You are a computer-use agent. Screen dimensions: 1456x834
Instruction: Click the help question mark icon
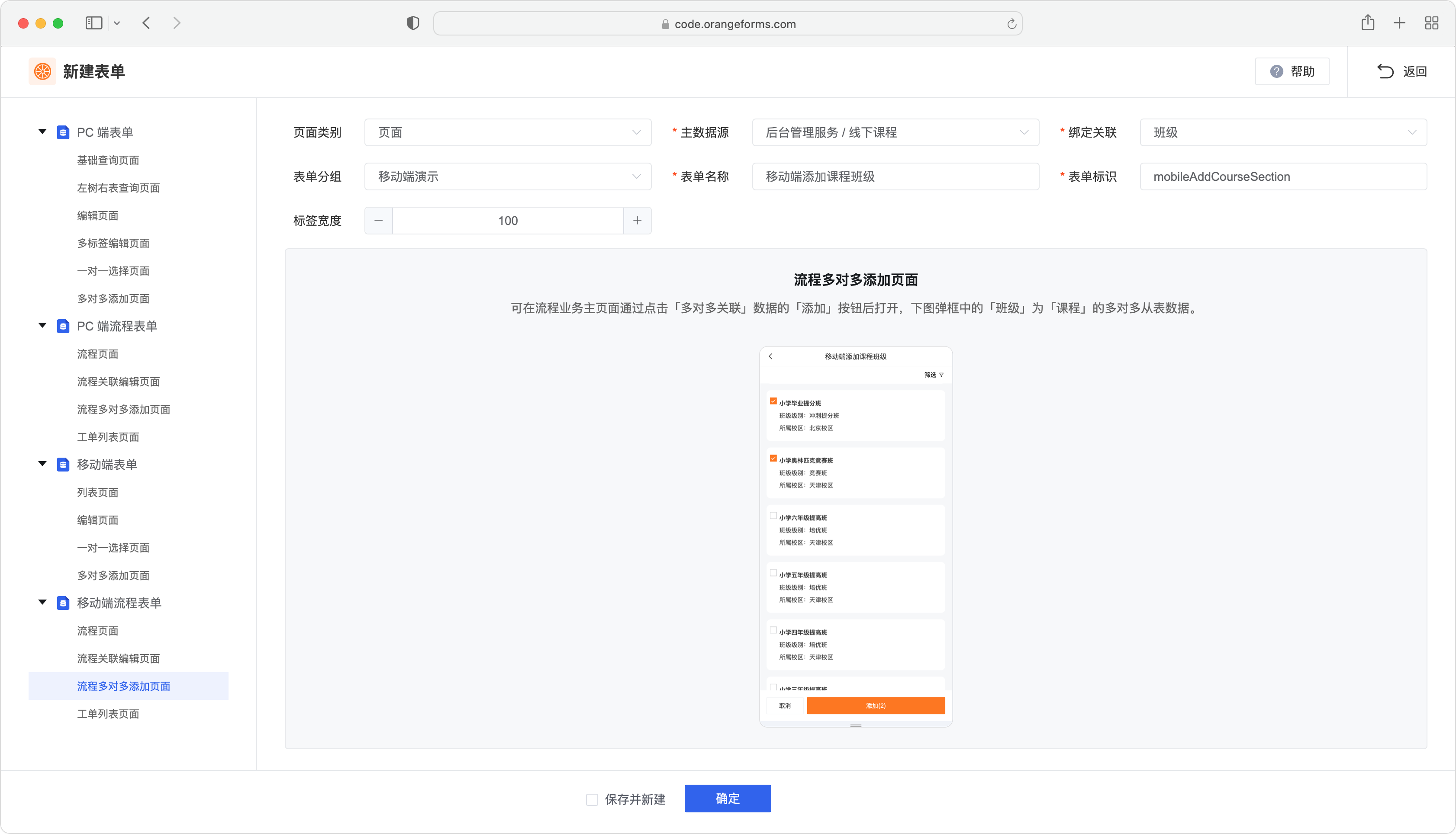click(x=1276, y=72)
